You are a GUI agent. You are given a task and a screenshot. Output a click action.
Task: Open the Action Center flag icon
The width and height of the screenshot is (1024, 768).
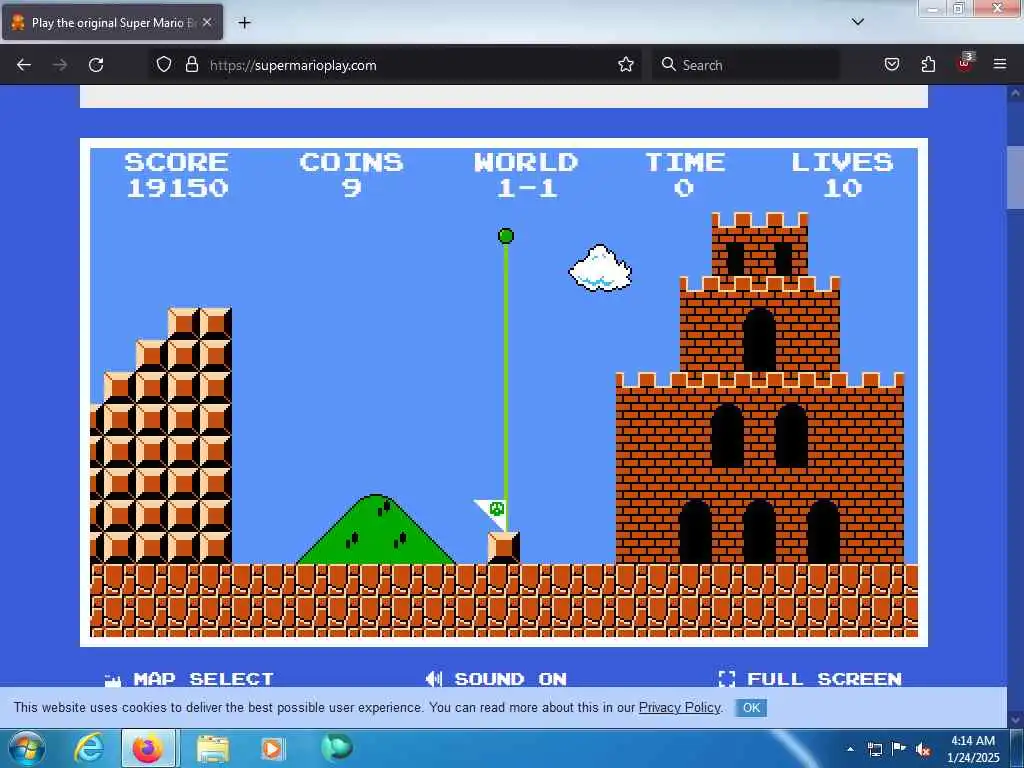tap(899, 748)
